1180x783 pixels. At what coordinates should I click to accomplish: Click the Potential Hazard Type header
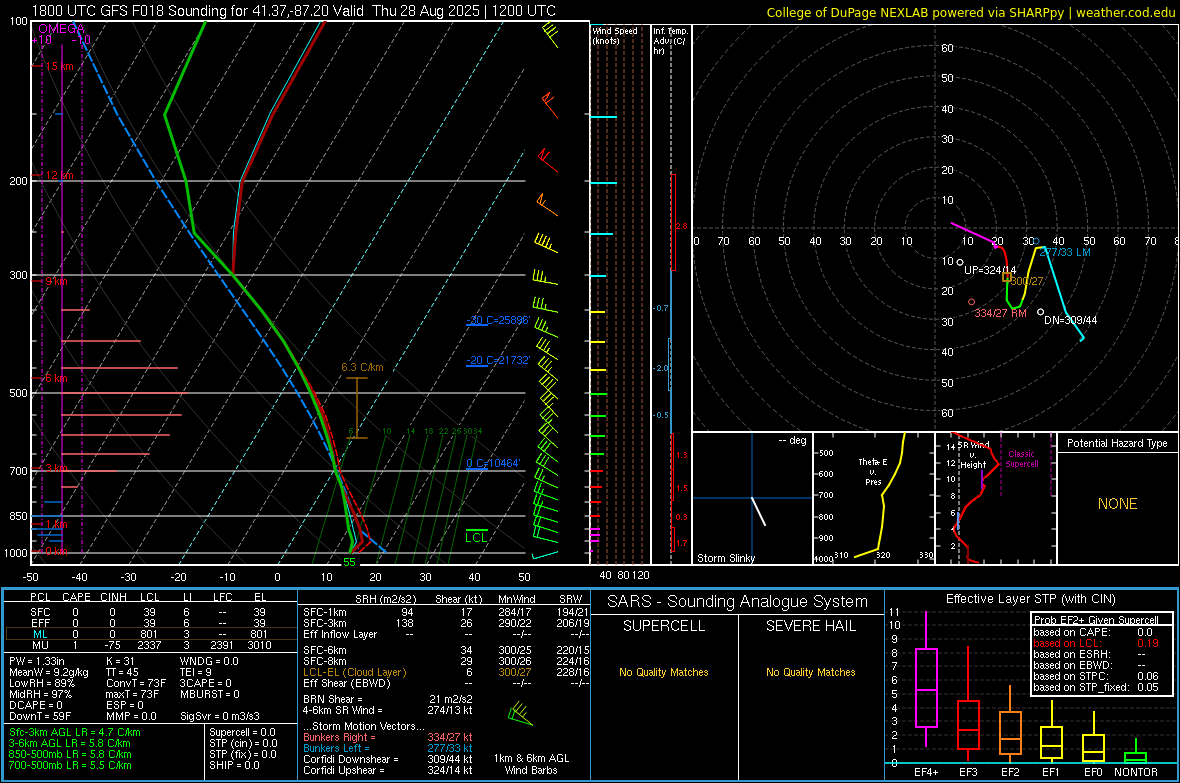pos(1117,443)
